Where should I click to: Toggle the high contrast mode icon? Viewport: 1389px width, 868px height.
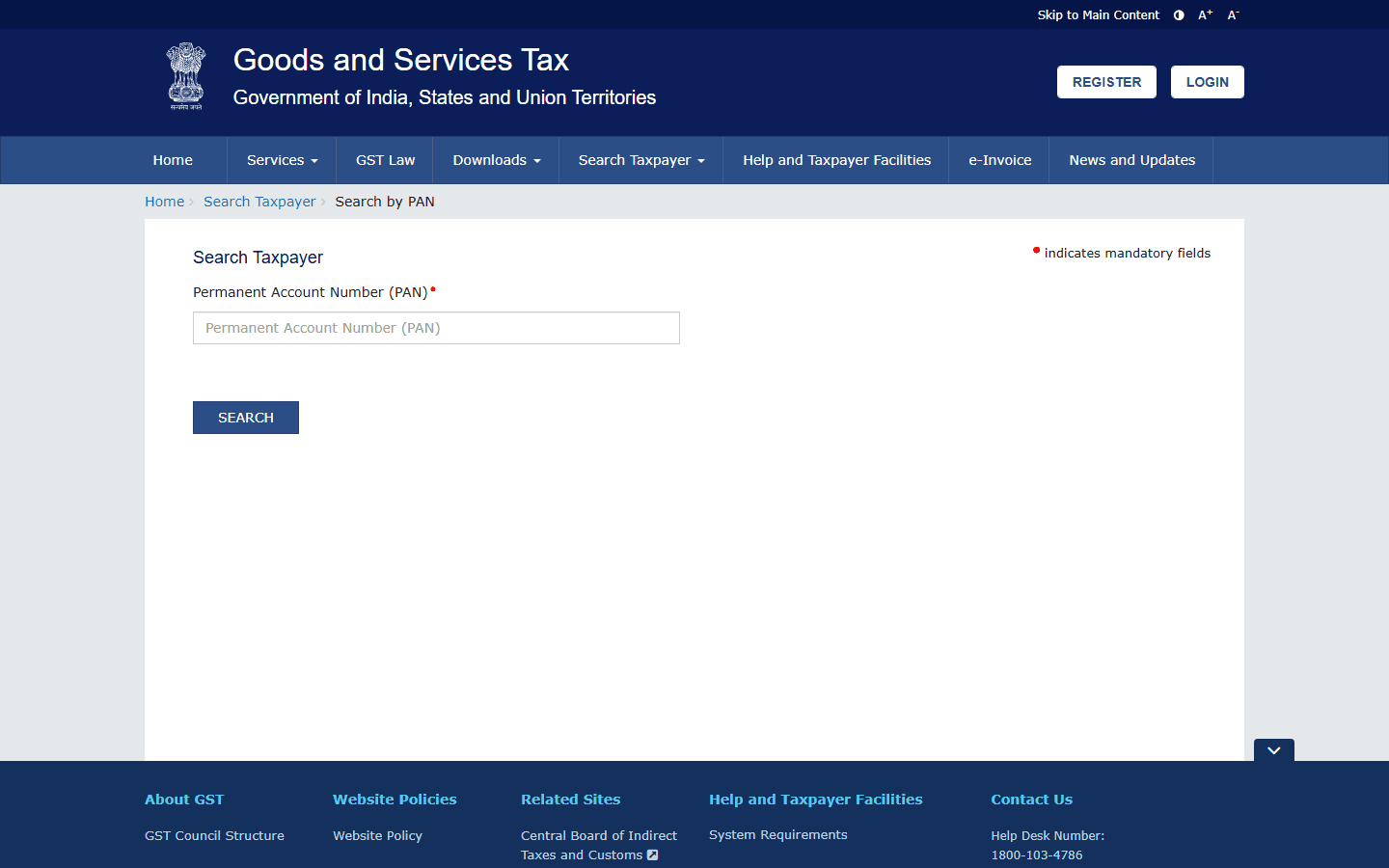pyautogui.click(x=1179, y=15)
